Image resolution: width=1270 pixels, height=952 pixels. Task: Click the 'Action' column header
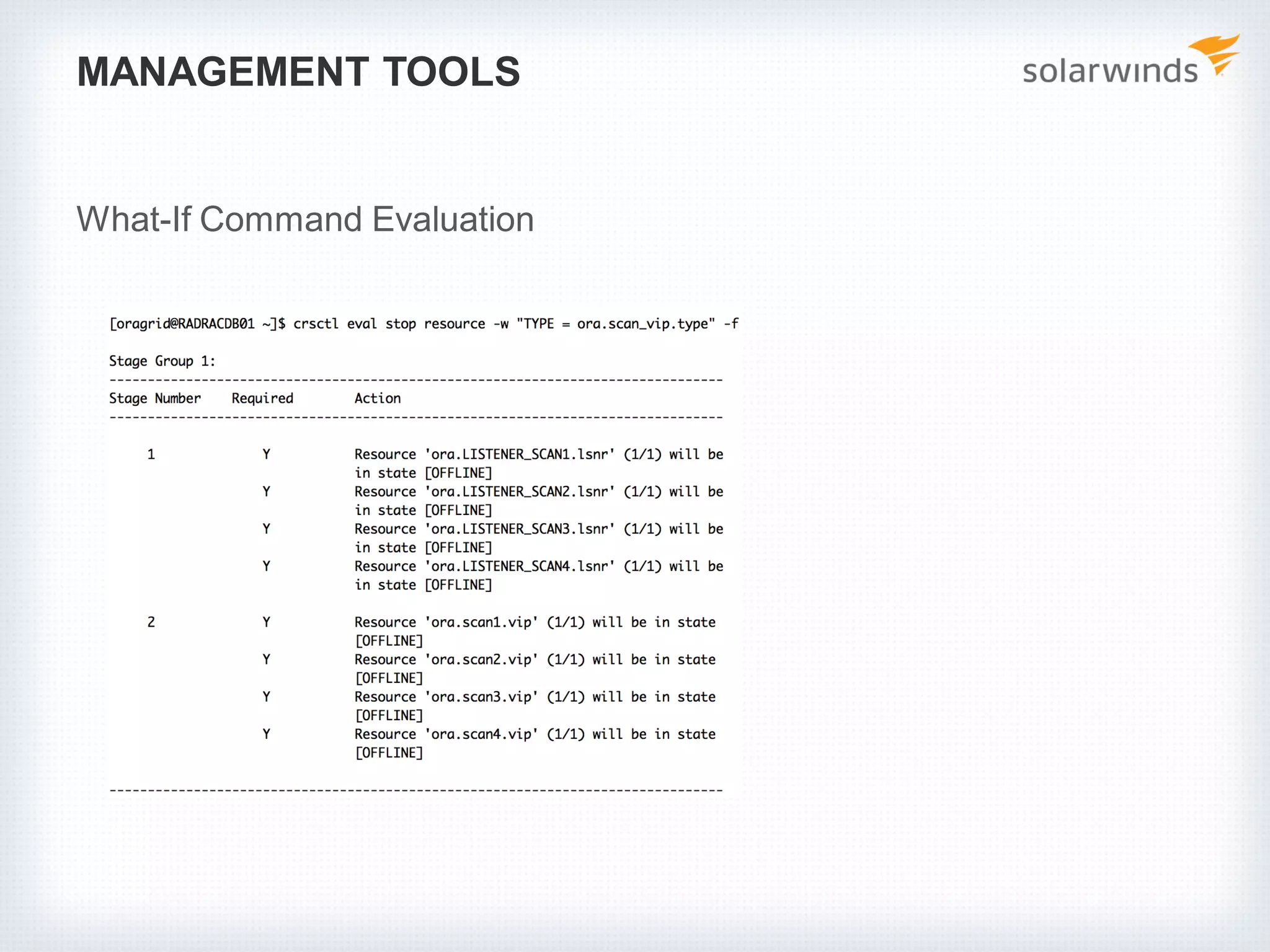click(x=378, y=398)
